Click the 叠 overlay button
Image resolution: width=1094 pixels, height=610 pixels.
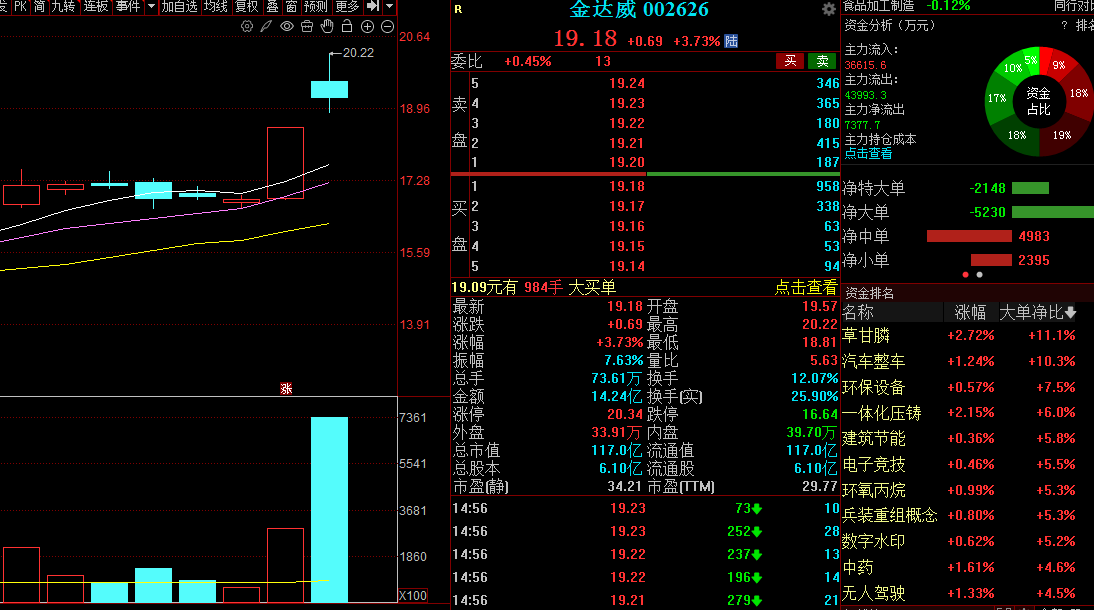click(x=272, y=6)
